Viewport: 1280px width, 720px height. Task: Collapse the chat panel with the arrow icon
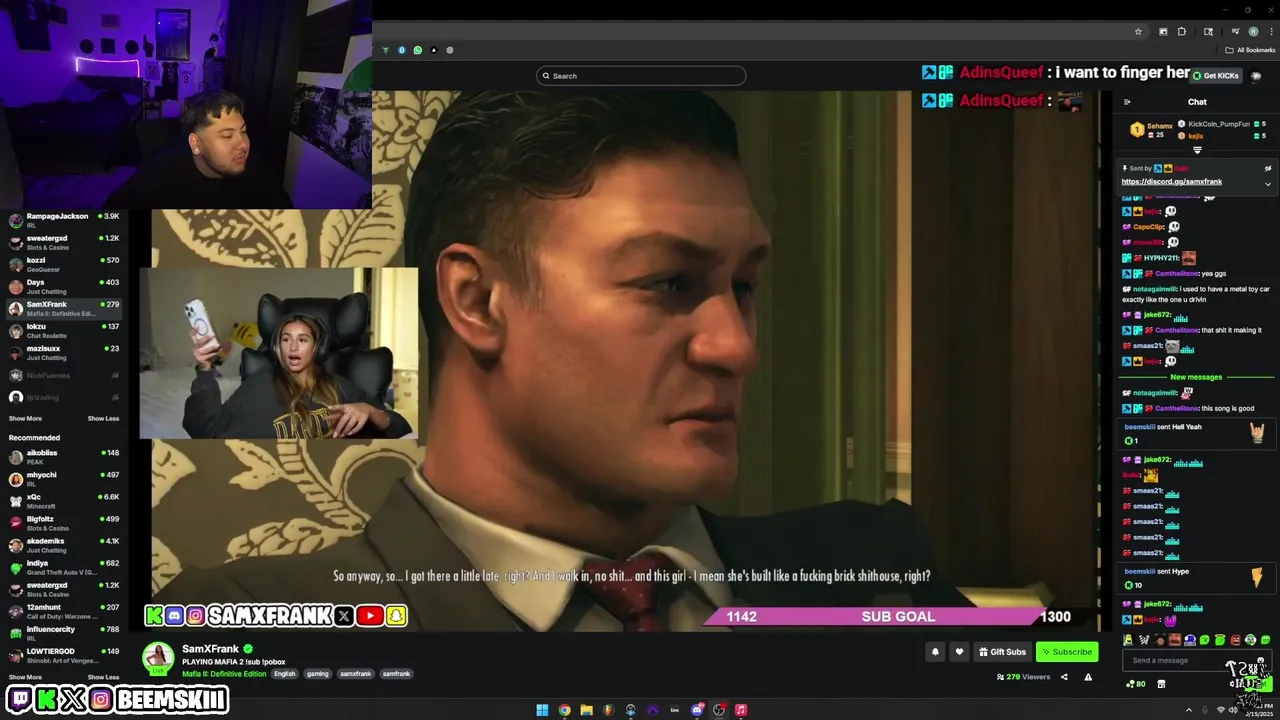tap(1127, 102)
